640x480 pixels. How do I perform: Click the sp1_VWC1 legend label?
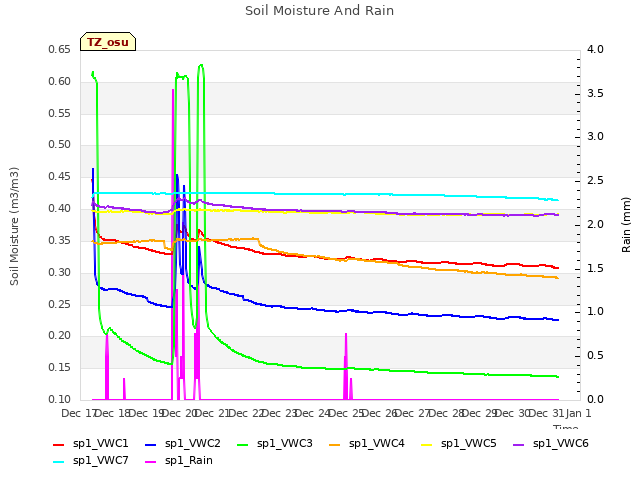pyautogui.click(x=101, y=443)
